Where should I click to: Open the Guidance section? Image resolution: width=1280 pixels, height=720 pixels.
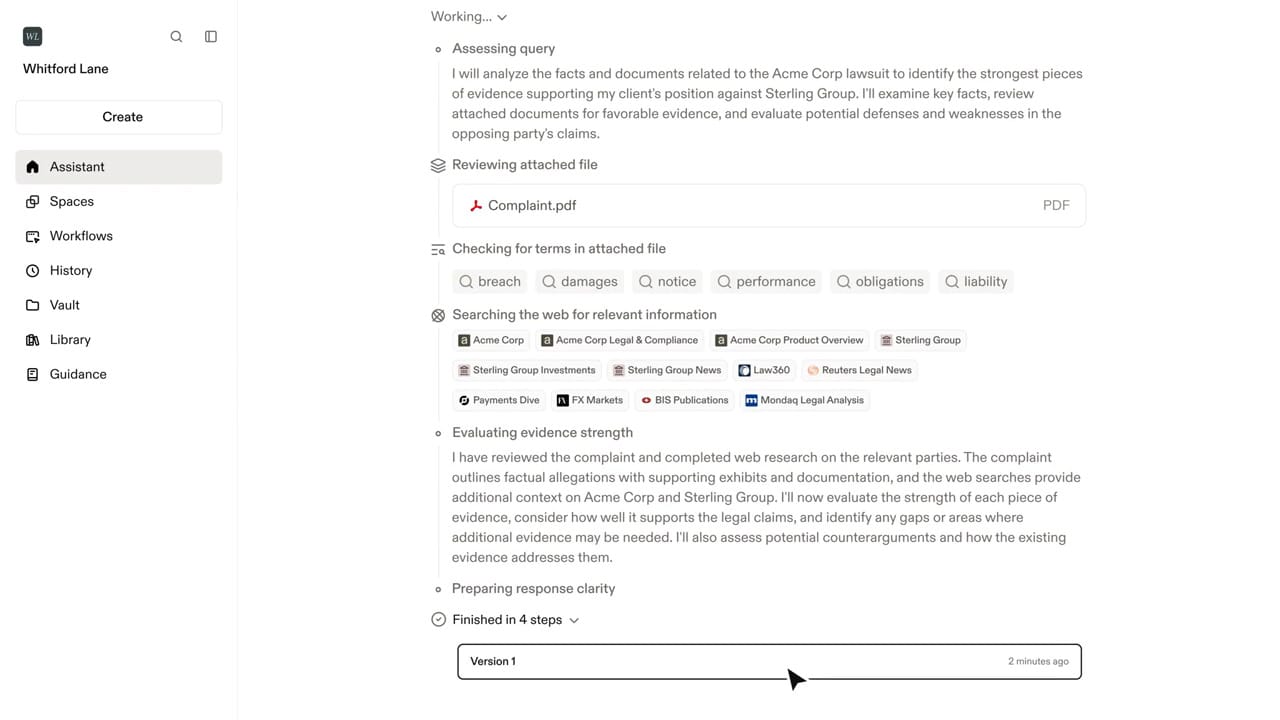point(77,374)
